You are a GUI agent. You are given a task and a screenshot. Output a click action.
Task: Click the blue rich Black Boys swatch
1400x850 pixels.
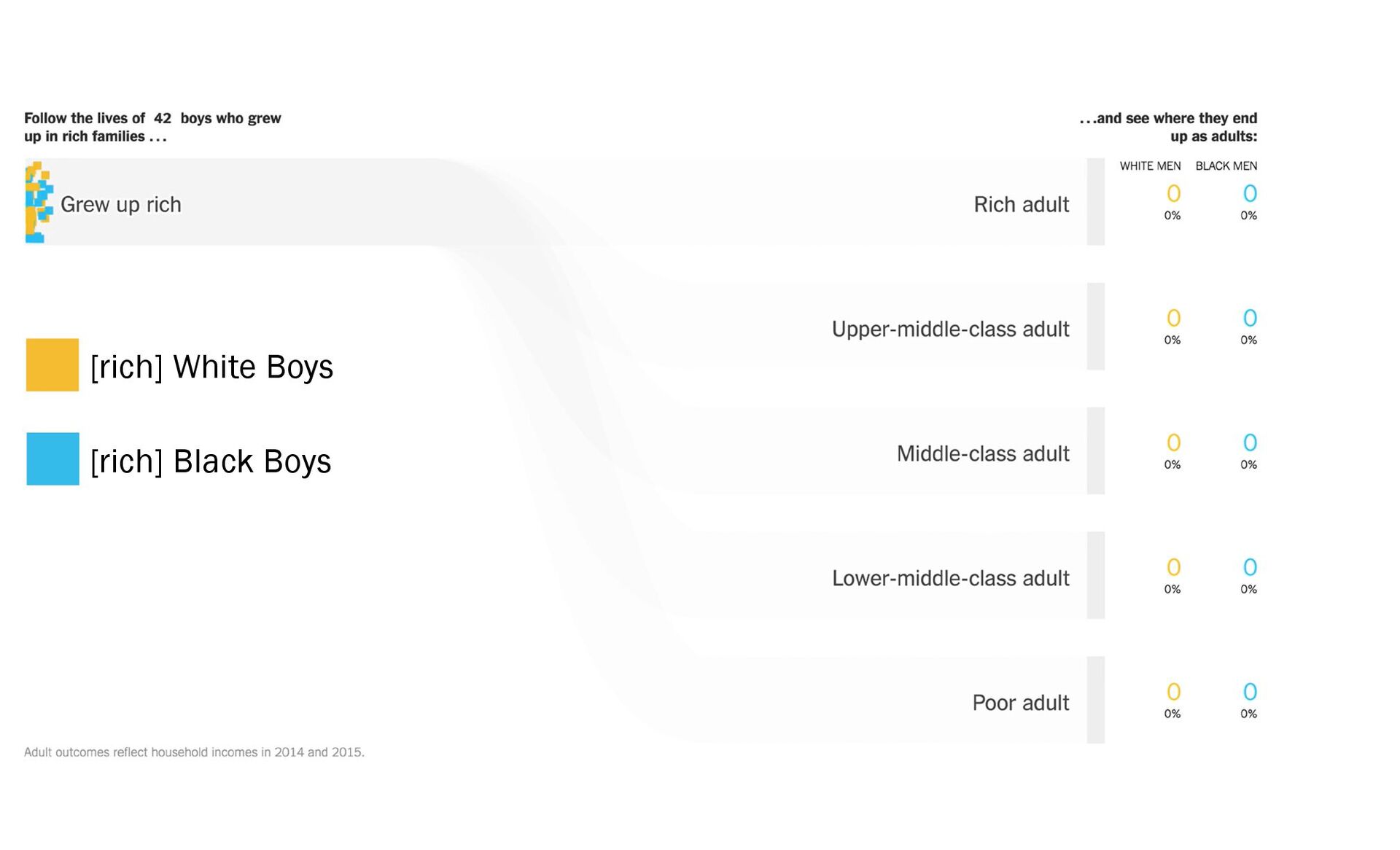coord(52,459)
